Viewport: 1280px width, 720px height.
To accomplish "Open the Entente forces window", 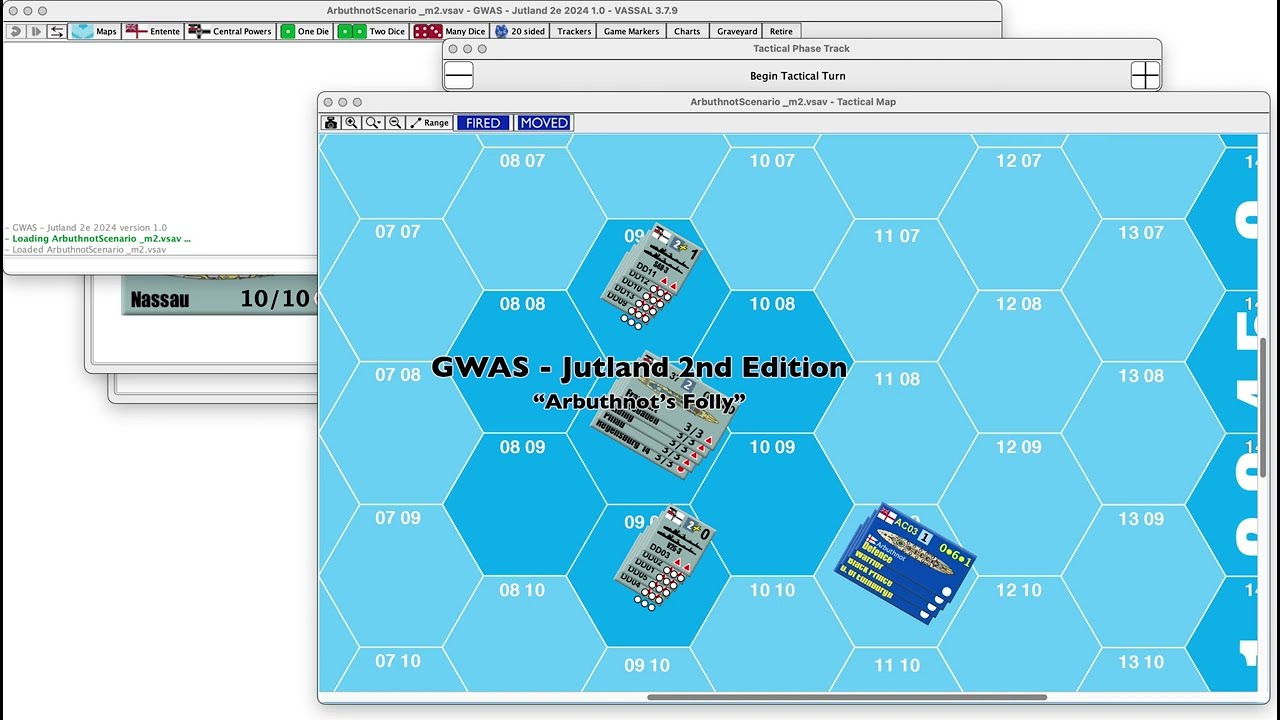I will tap(152, 31).
